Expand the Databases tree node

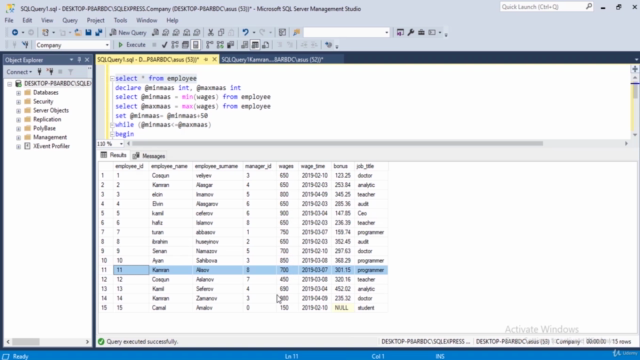pos(18,93)
